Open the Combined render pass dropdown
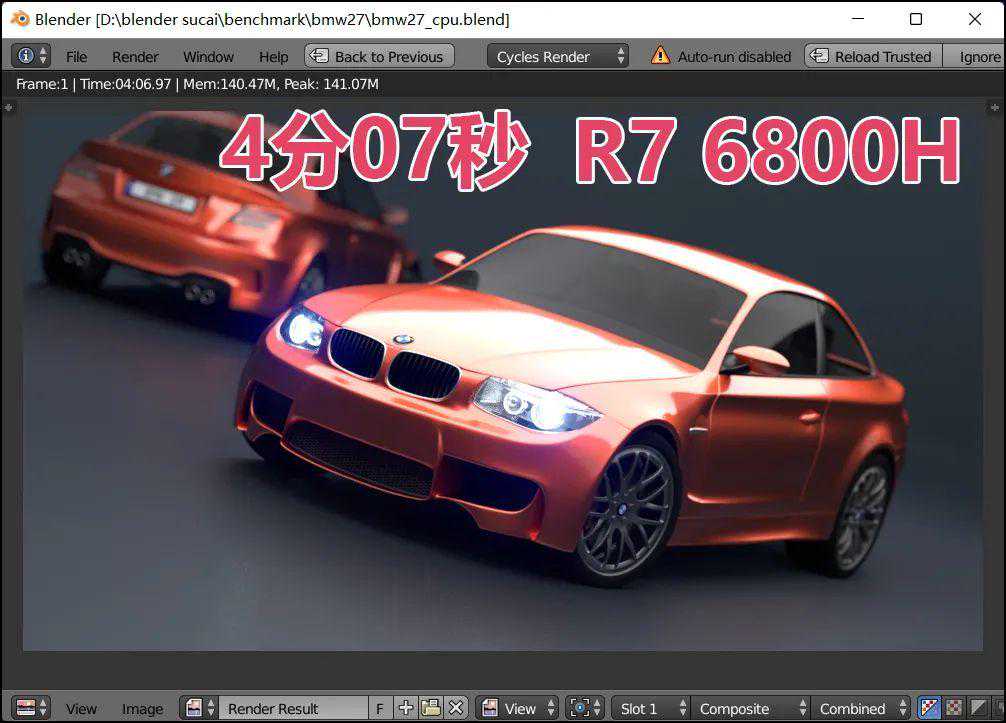This screenshot has width=1006, height=723. [862, 708]
